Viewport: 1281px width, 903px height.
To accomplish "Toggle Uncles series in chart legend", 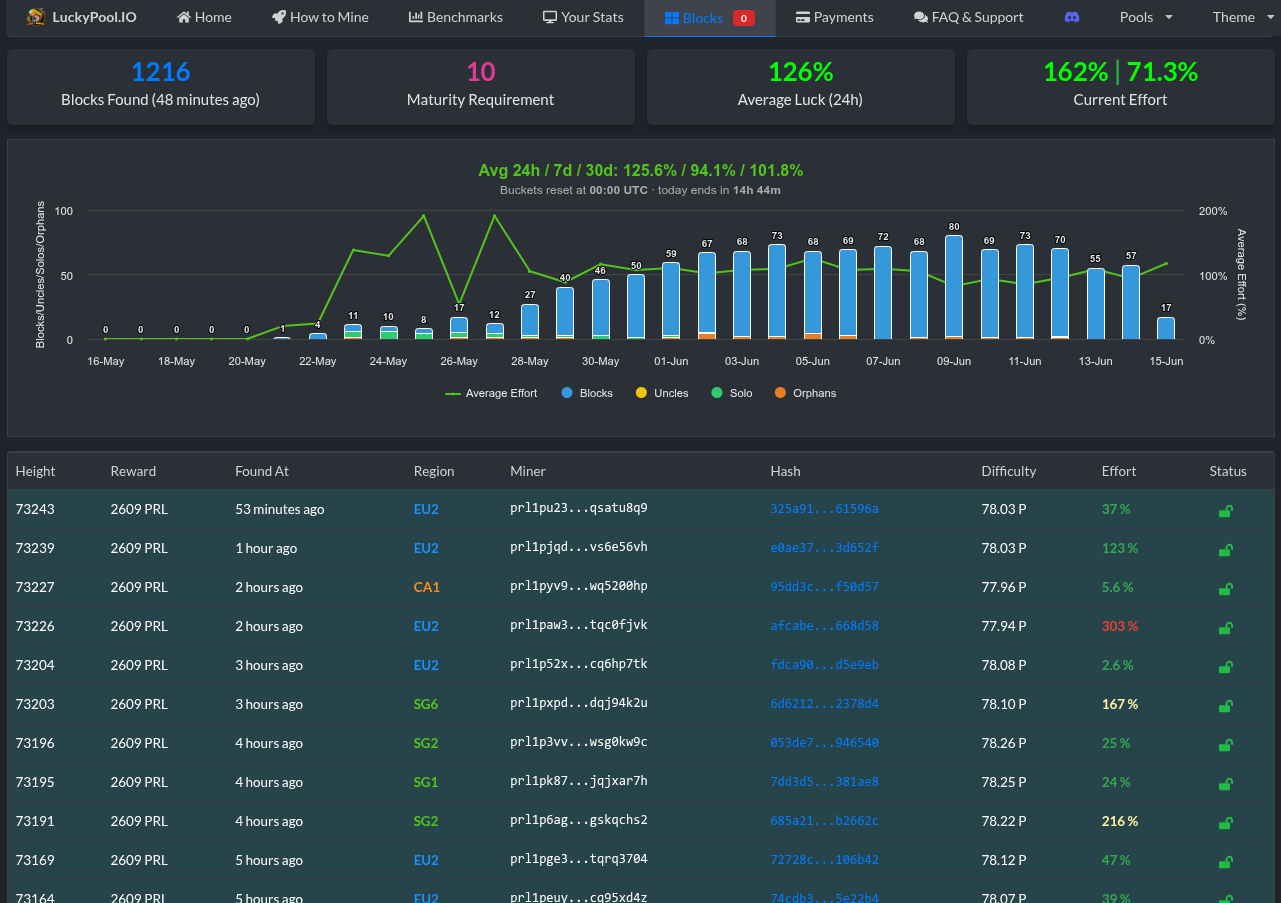I will tap(662, 393).
